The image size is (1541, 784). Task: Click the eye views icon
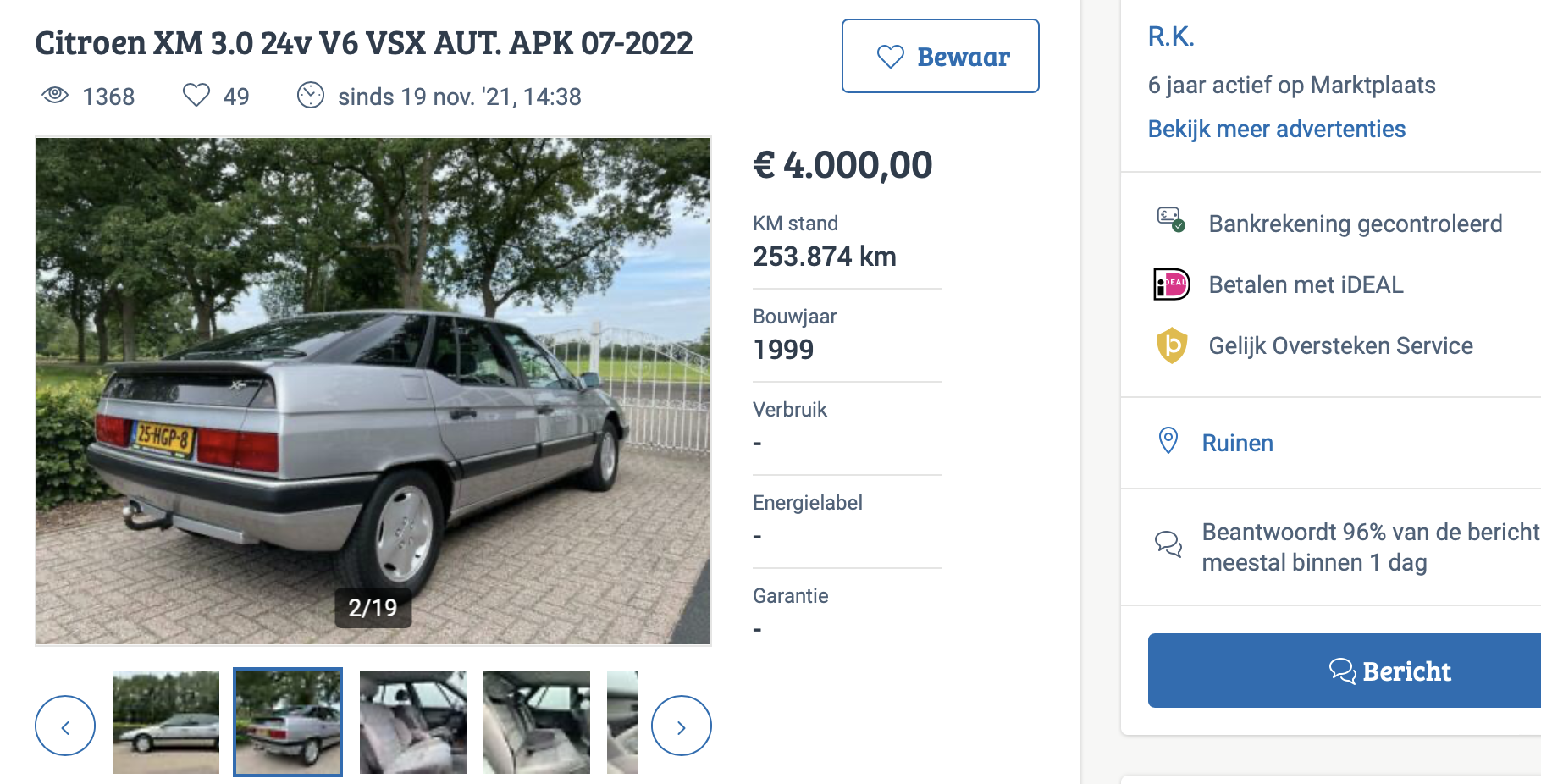click(55, 95)
